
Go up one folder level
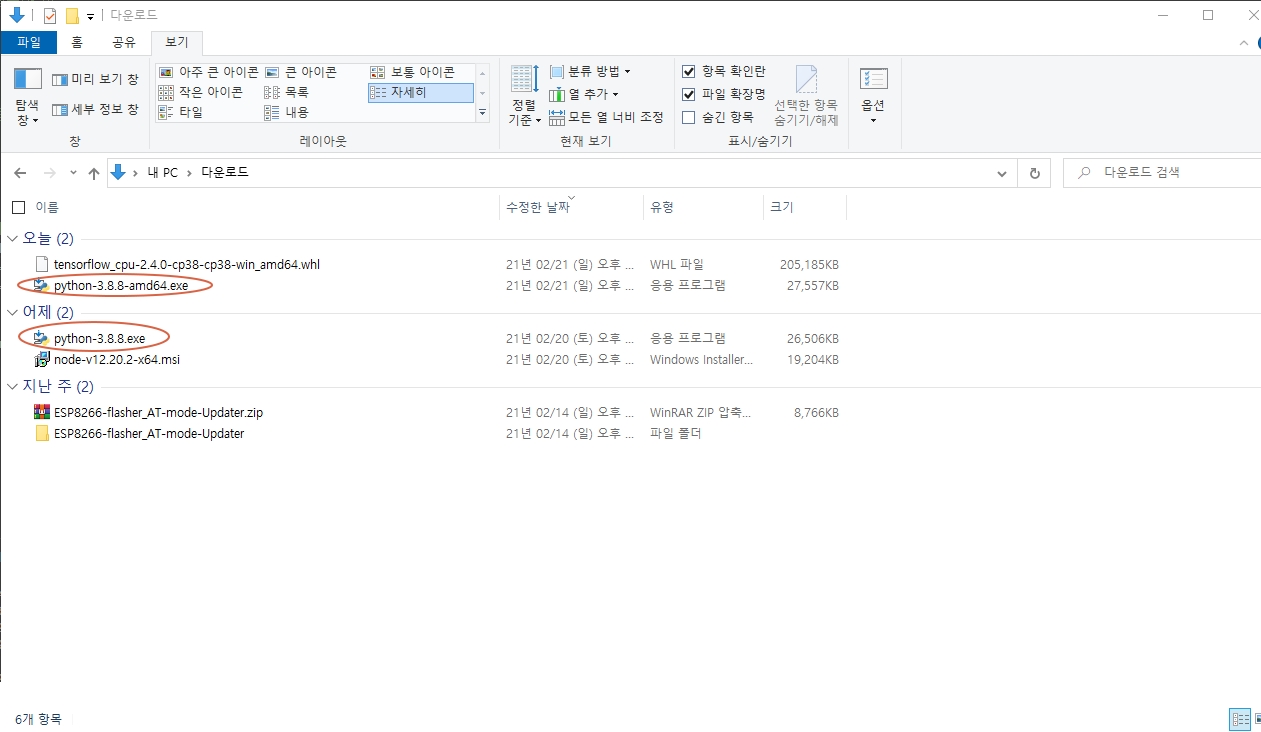(94, 173)
